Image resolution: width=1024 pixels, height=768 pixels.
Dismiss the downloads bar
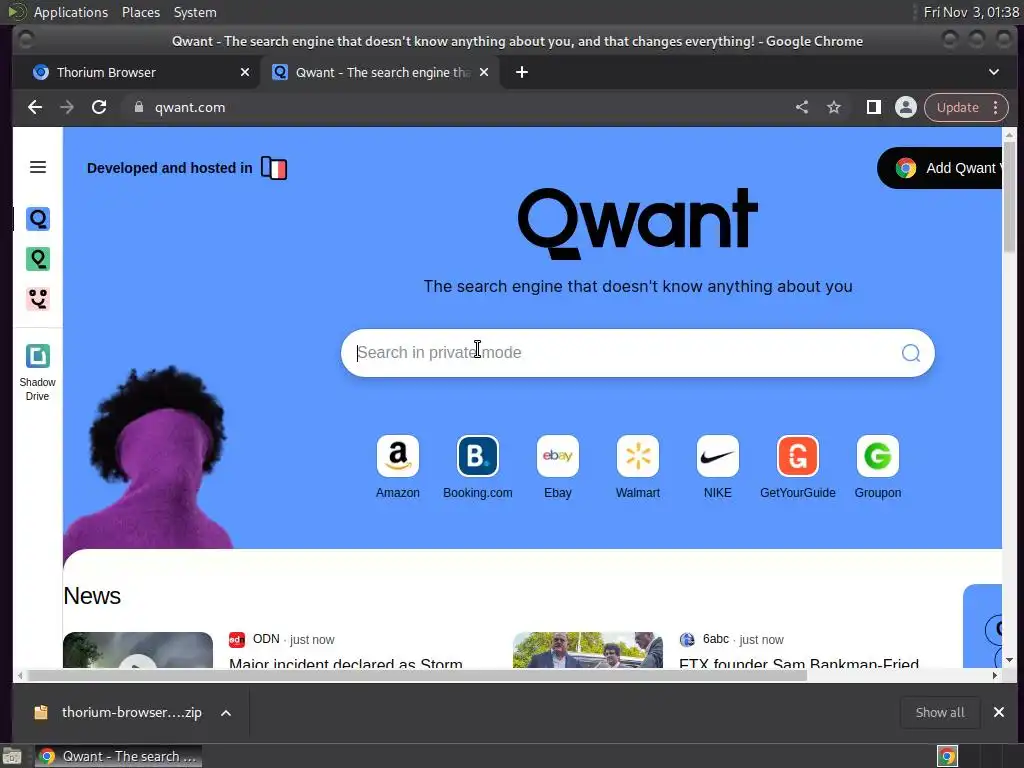pyautogui.click(x=999, y=712)
